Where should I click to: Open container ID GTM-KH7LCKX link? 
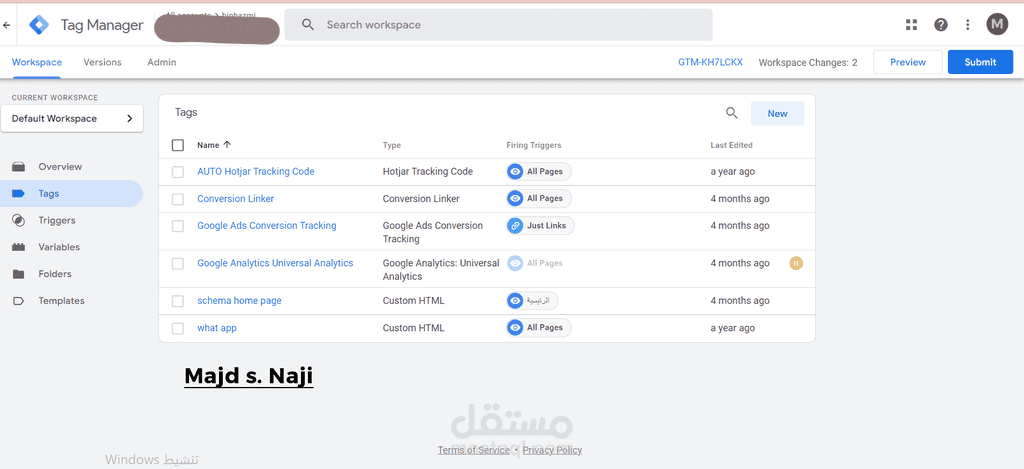coord(710,62)
